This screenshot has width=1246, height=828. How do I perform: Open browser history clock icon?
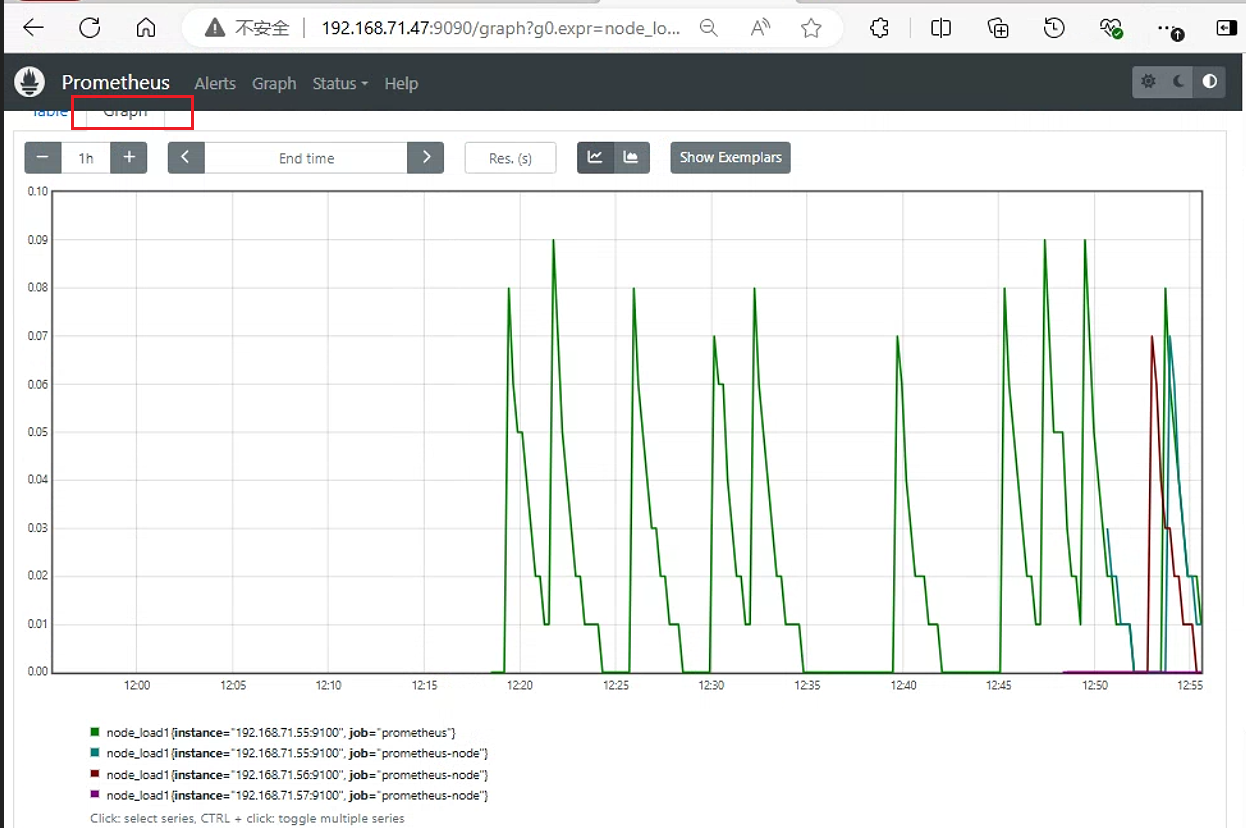point(1054,28)
